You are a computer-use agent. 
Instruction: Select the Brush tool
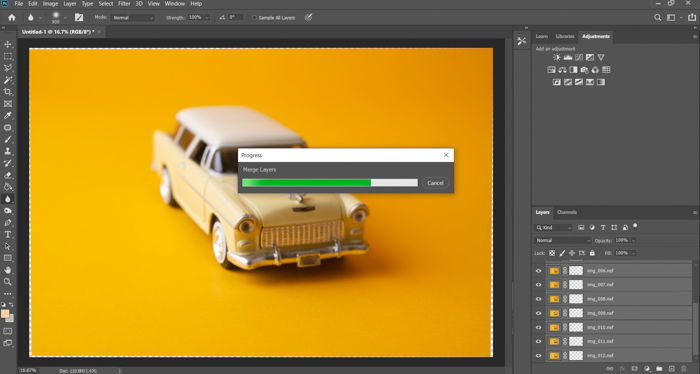click(8, 140)
